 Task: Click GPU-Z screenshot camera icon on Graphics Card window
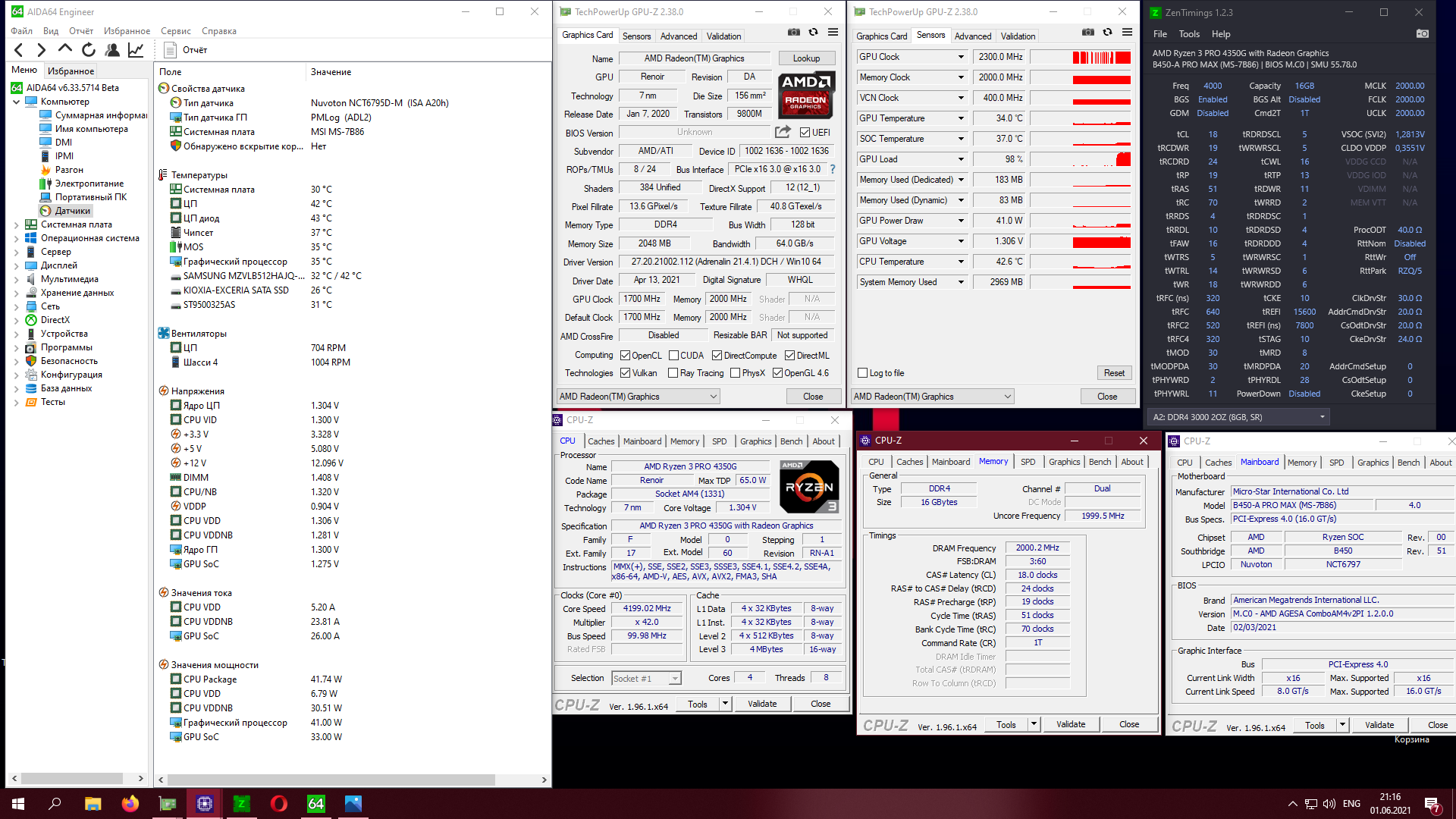[793, 33]
